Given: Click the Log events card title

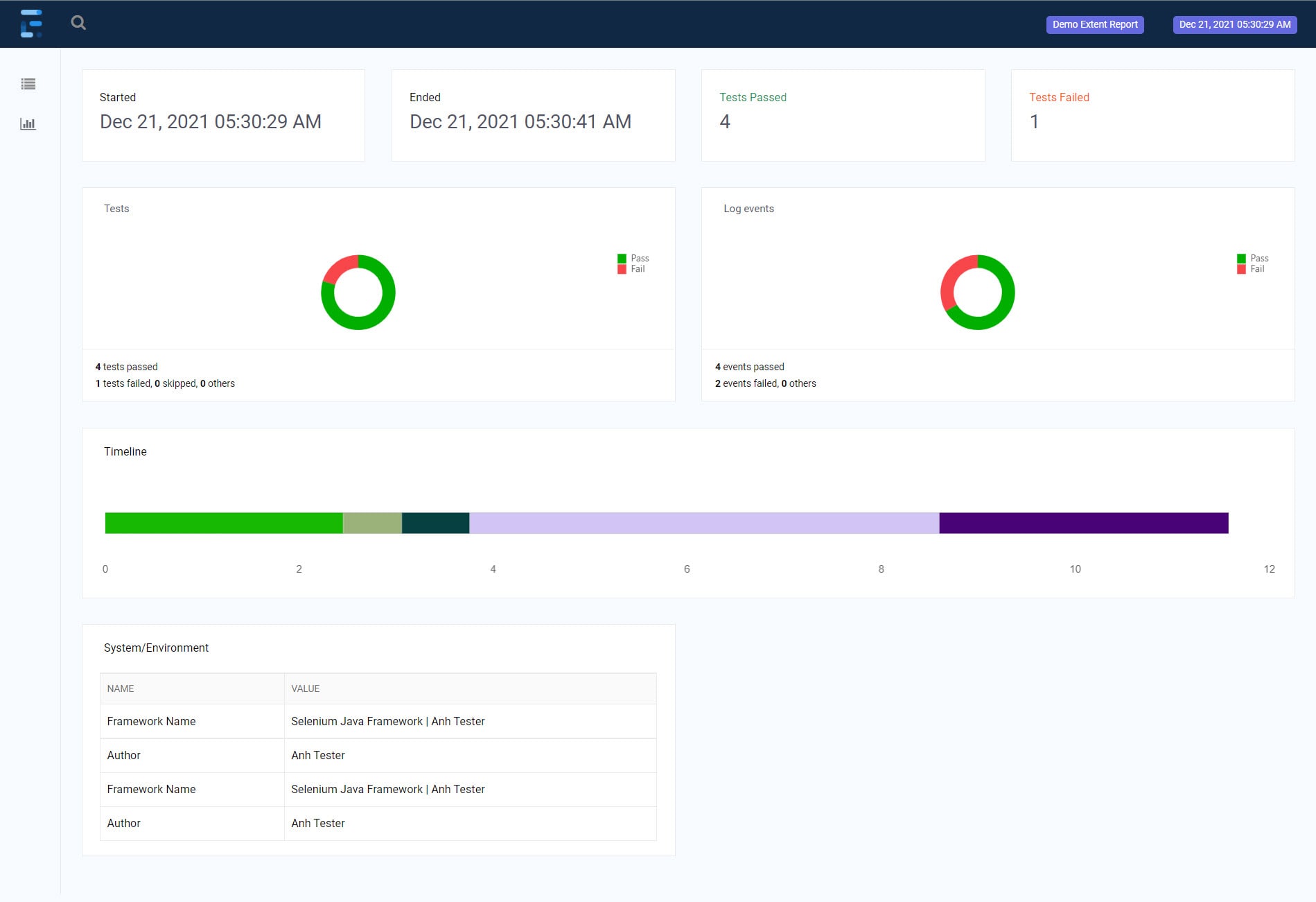Looking at the screenshot, I should tap(748, 209).
